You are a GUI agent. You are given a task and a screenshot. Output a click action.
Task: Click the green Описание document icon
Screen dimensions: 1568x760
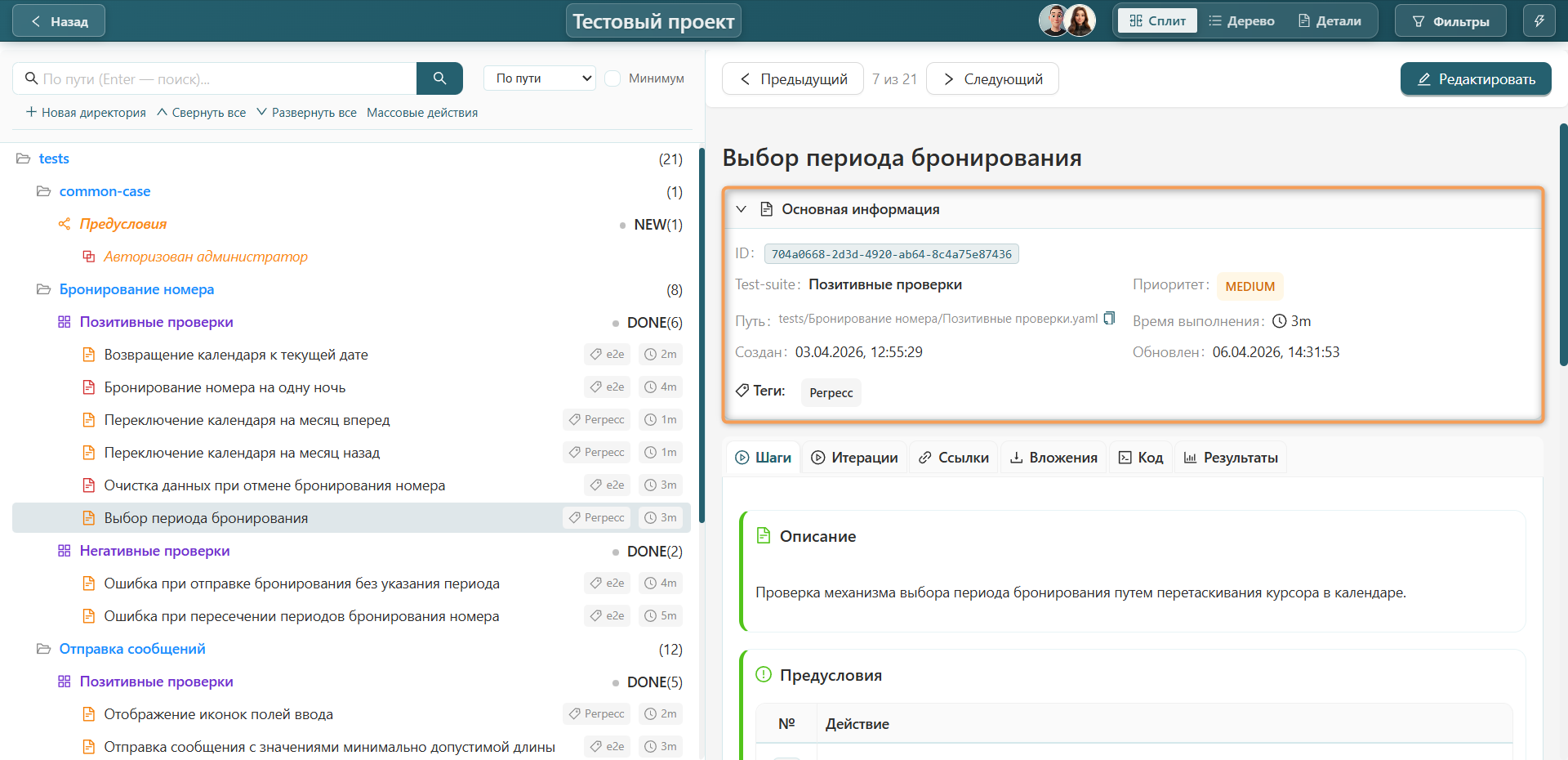(x=764, y=536)
